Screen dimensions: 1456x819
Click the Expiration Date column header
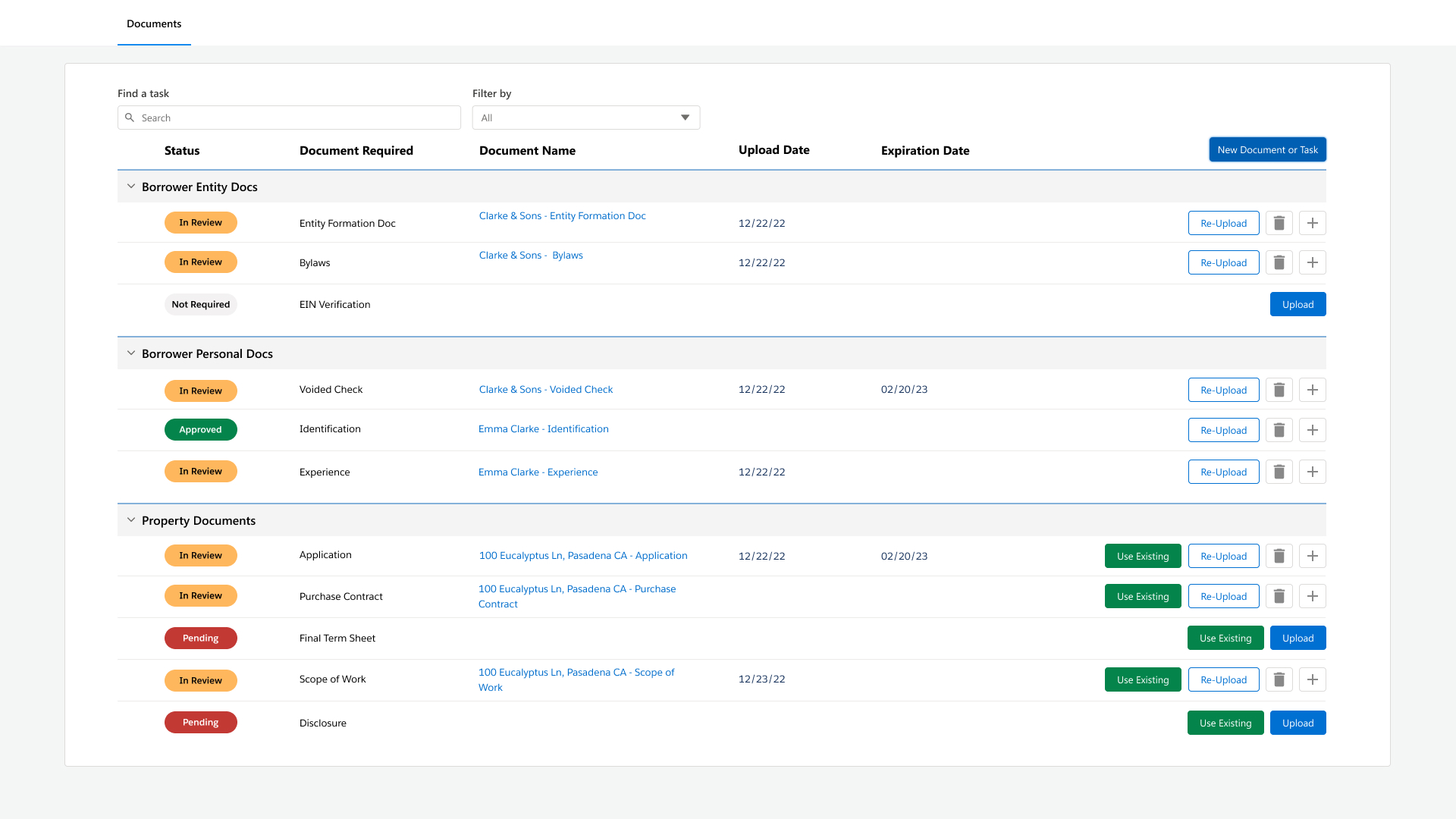925,150
